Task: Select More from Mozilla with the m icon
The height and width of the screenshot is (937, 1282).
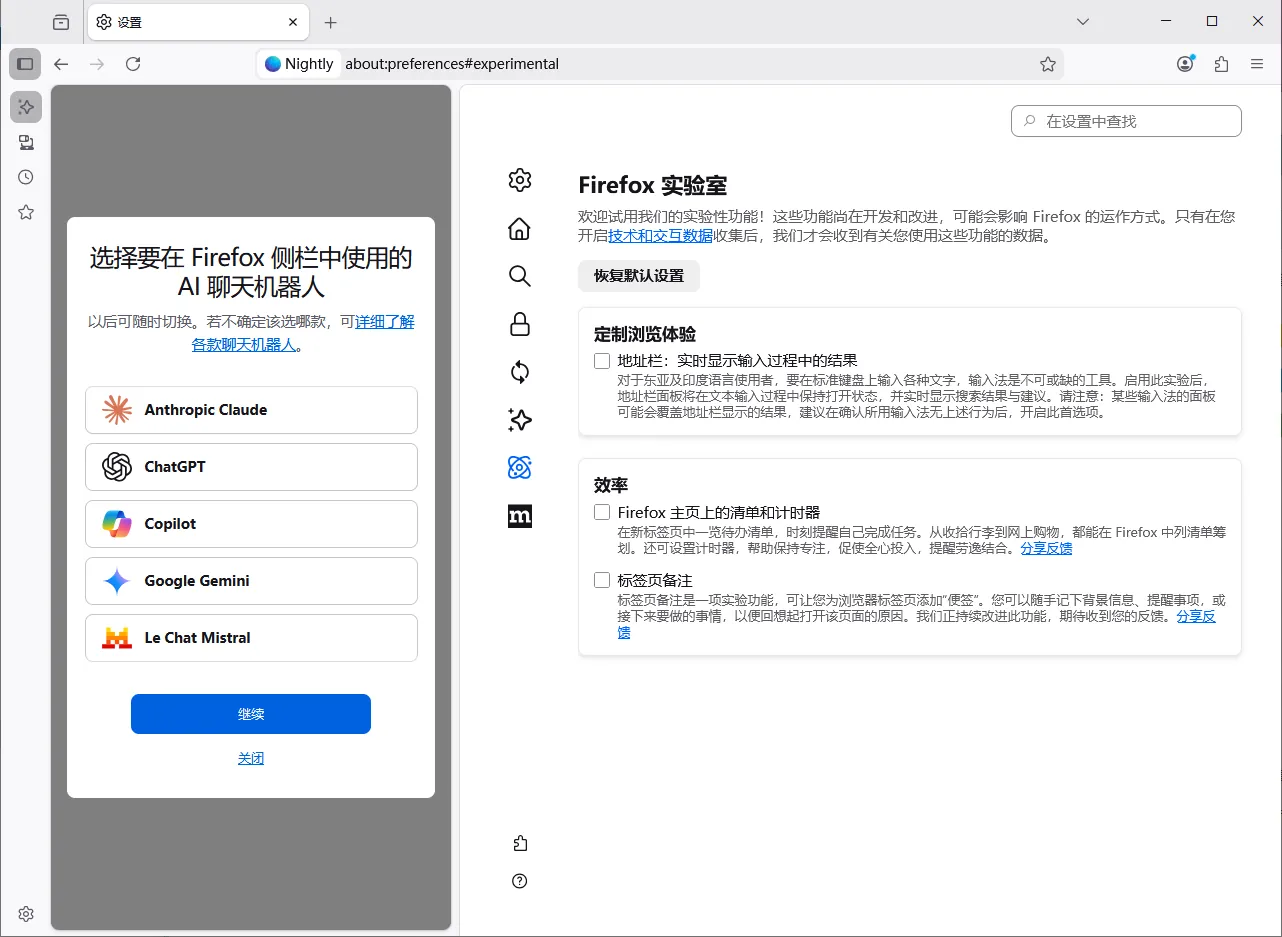Action: coord(519,516)
